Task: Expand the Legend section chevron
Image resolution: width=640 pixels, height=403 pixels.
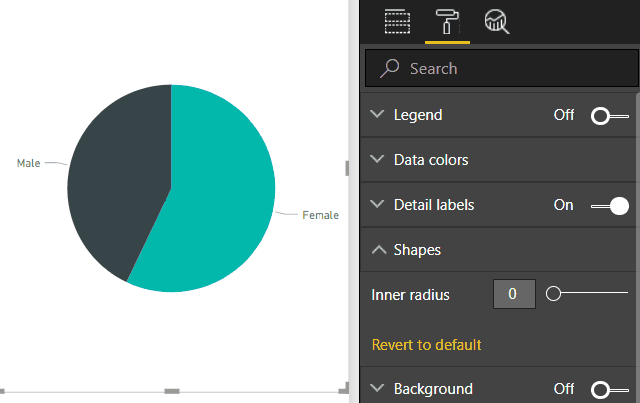Action: coord(378,114)
